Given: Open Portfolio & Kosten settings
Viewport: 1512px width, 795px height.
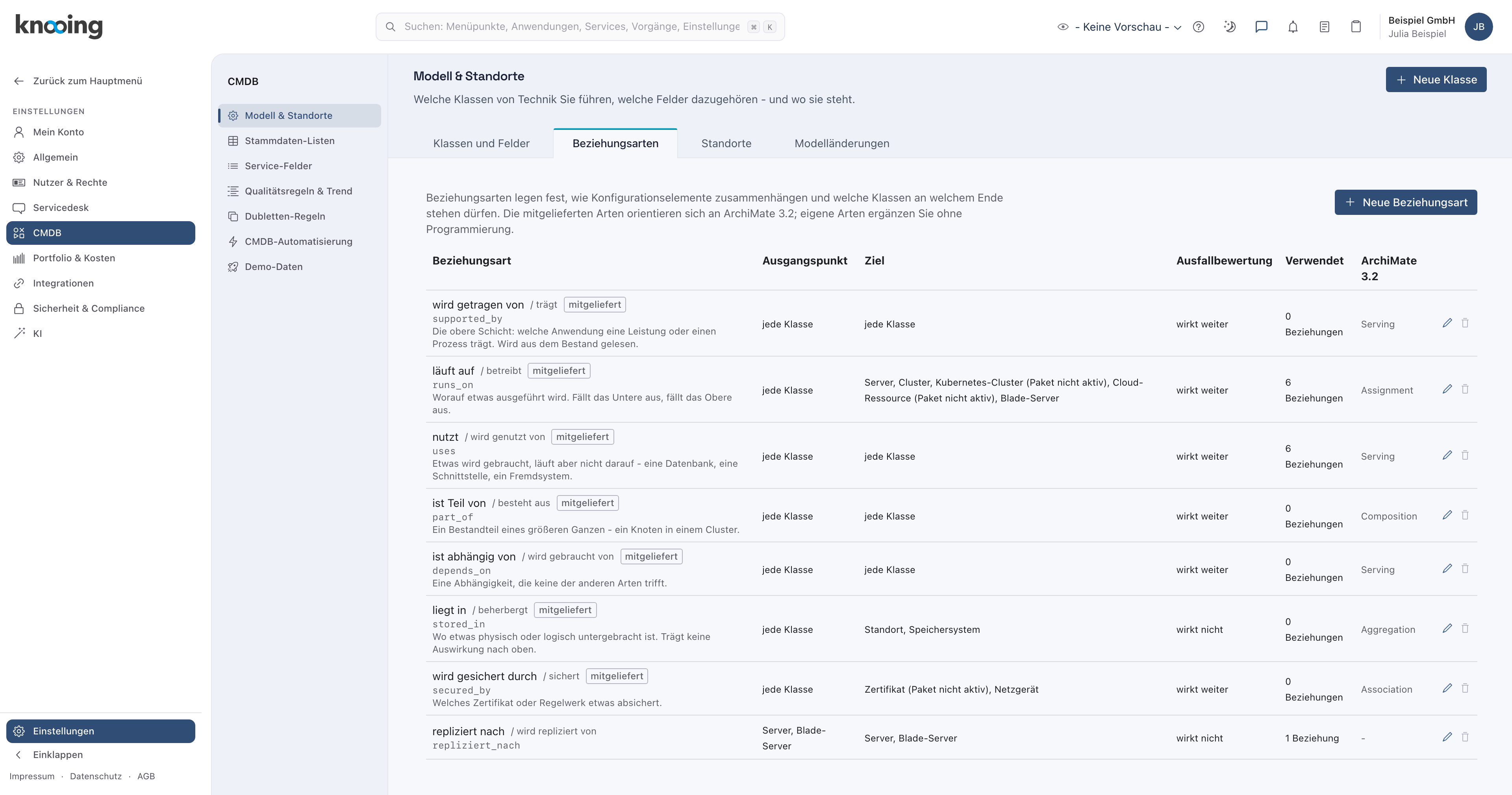Looking at the screenshot, I should pos(100,258).
